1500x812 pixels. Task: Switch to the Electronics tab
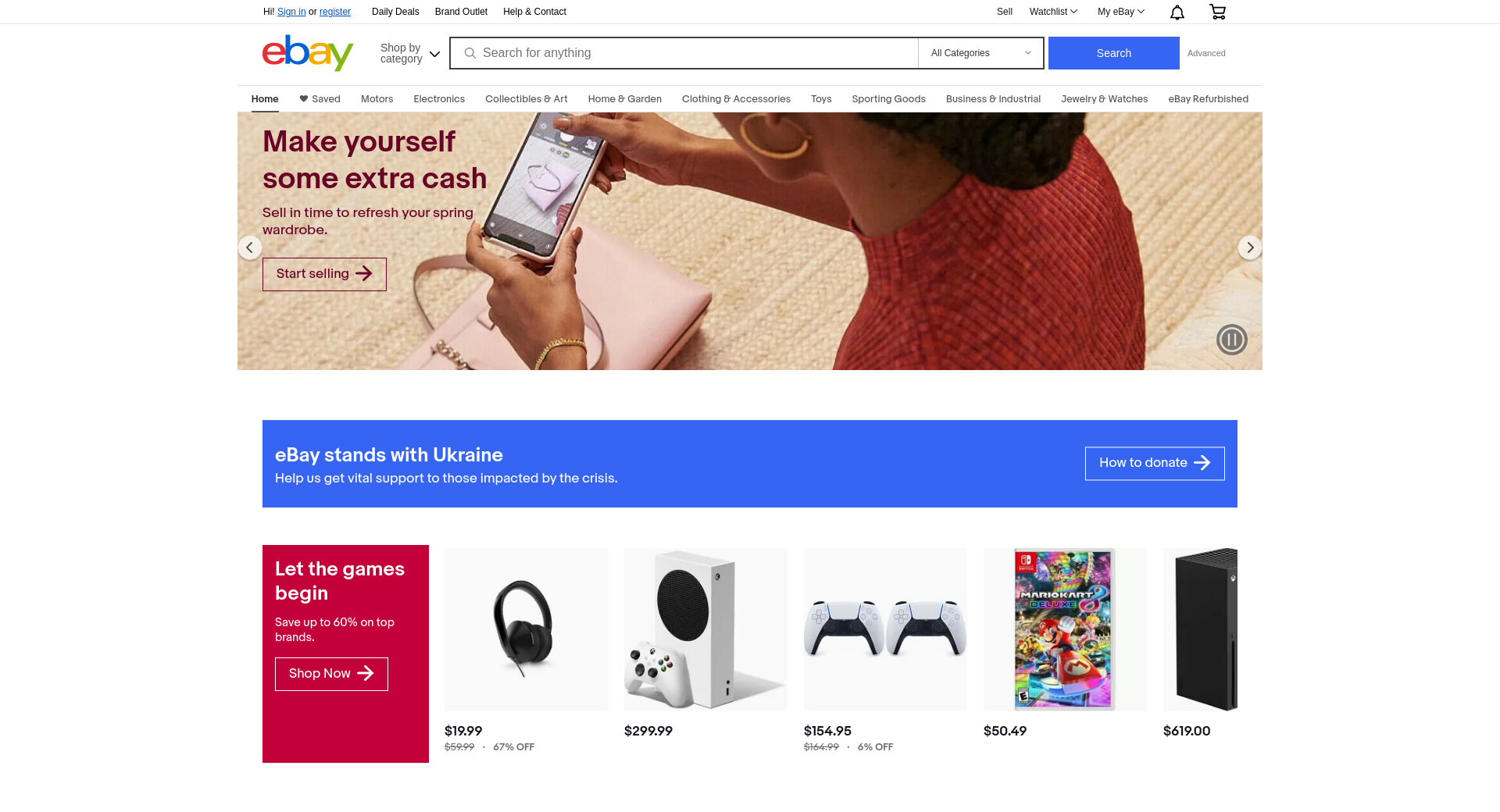click(439, 99)
